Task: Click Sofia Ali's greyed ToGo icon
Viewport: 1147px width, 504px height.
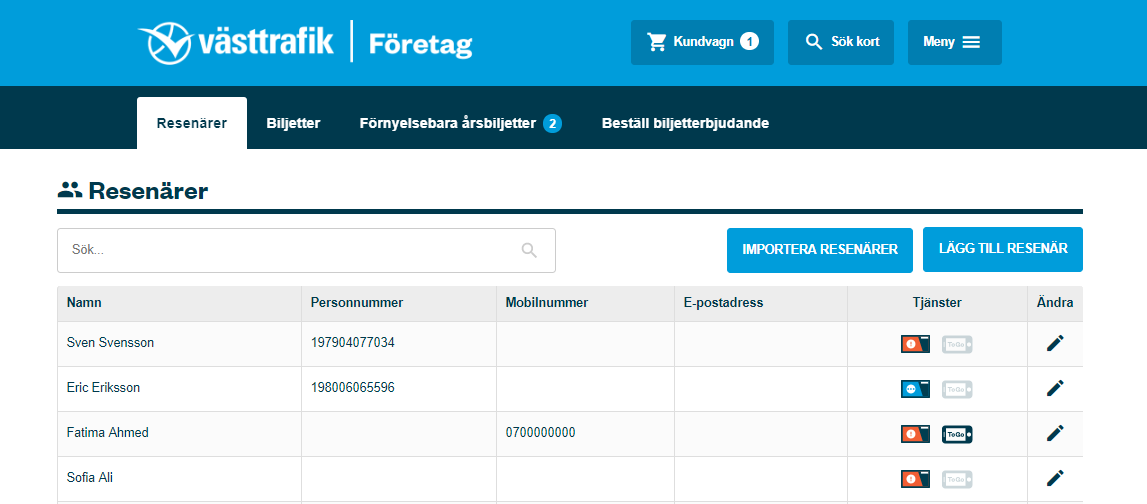Action: (957, 479)
